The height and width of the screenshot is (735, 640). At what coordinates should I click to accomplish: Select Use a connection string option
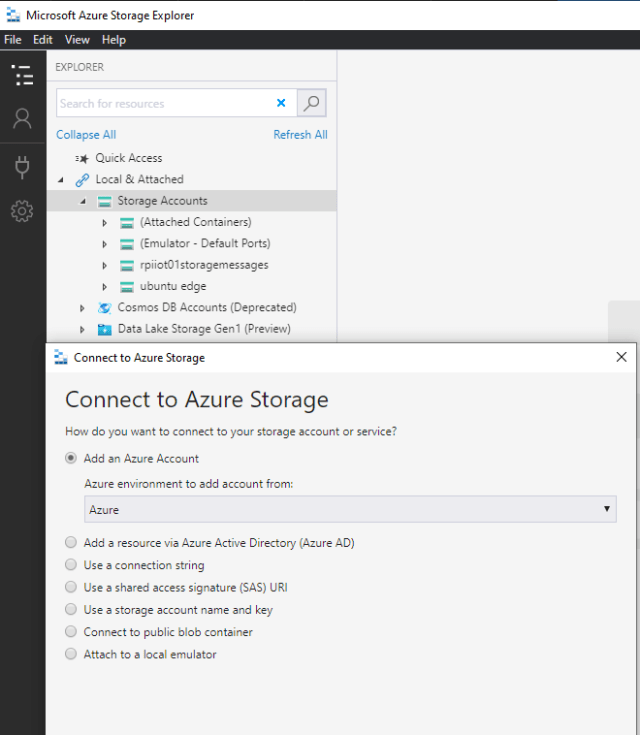(x=71, y=566)
